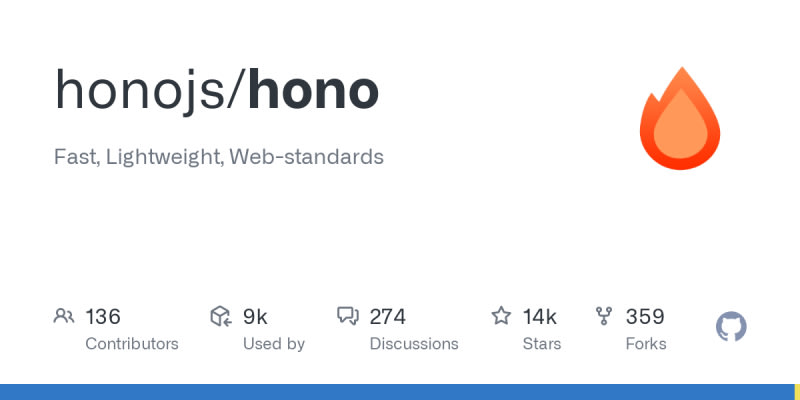Click the Discussions speech bubble icon

(x=348, y=317)
